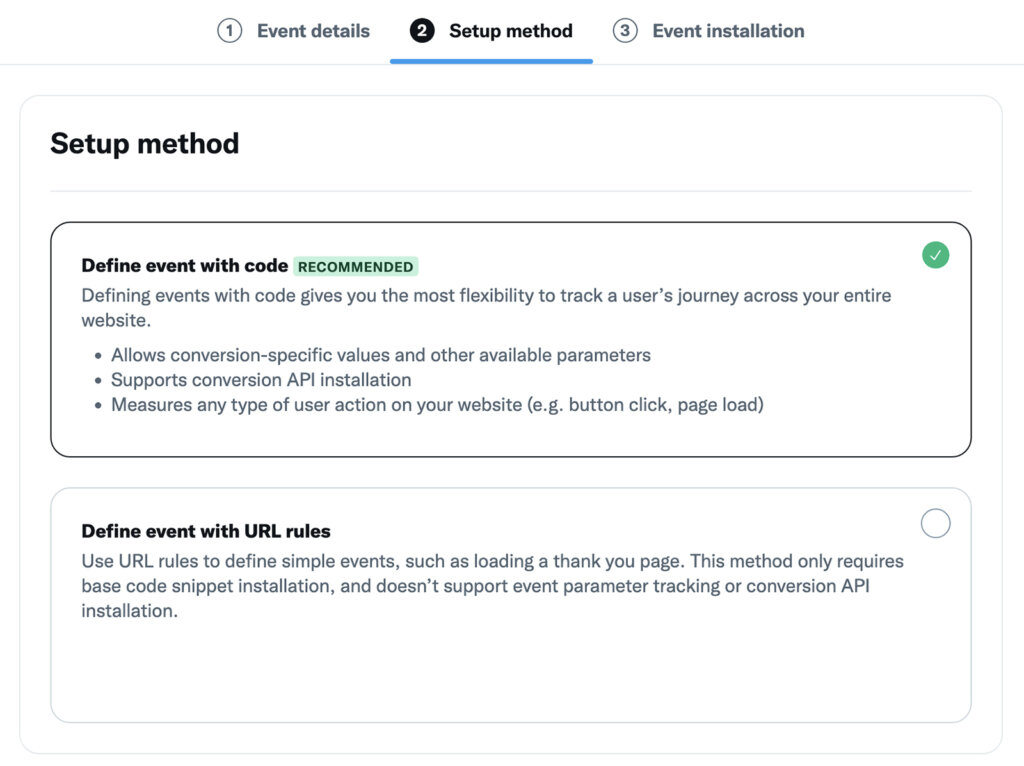Click the green checkmark on the code option
Viewport: 1024px width, 766px height.
pos(935,255)
